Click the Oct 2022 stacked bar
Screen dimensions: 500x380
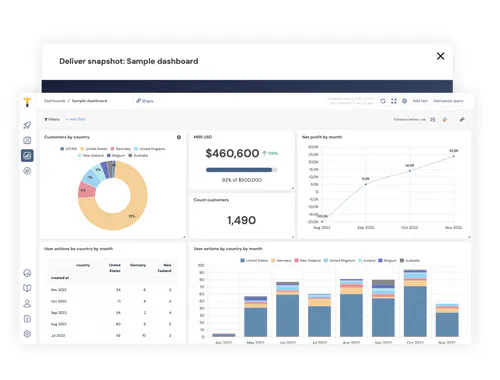click(x=415, y=303)
